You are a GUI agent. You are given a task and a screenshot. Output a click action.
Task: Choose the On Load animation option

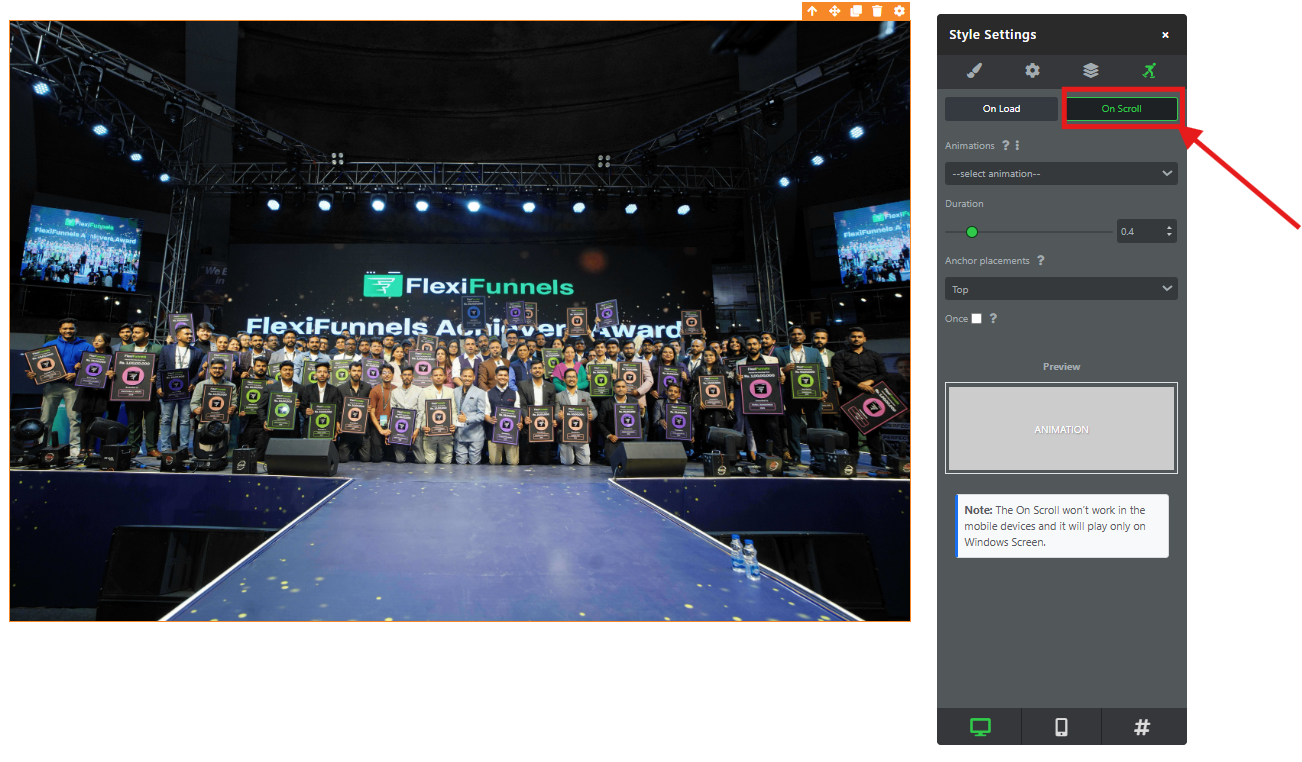[1001, 109]
